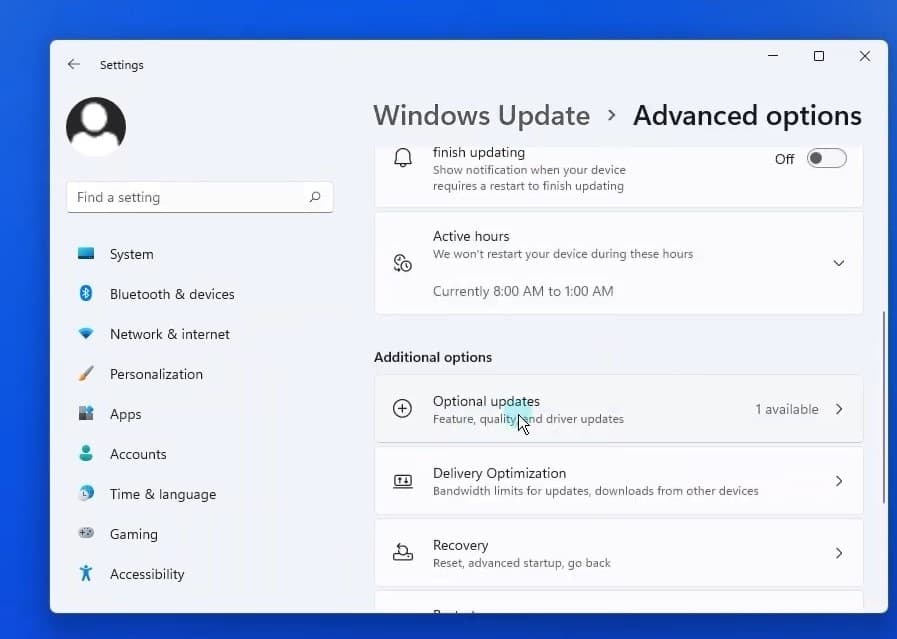Image resolution: width=897 pixels, height=639 pixels.
Task: Open Recovery options
Action: [618, 553]
